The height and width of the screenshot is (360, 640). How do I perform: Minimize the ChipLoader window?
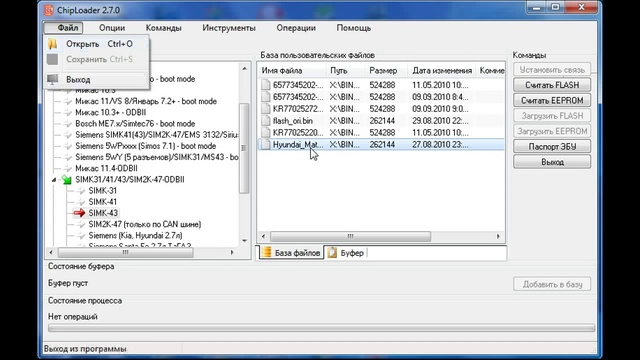tap(536, 7)
